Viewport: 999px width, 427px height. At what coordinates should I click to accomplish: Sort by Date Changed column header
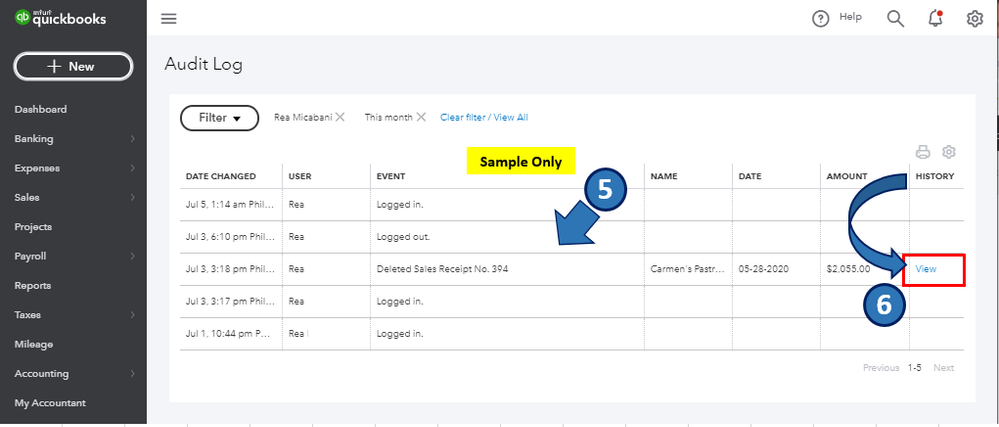(x=221, y=176)
